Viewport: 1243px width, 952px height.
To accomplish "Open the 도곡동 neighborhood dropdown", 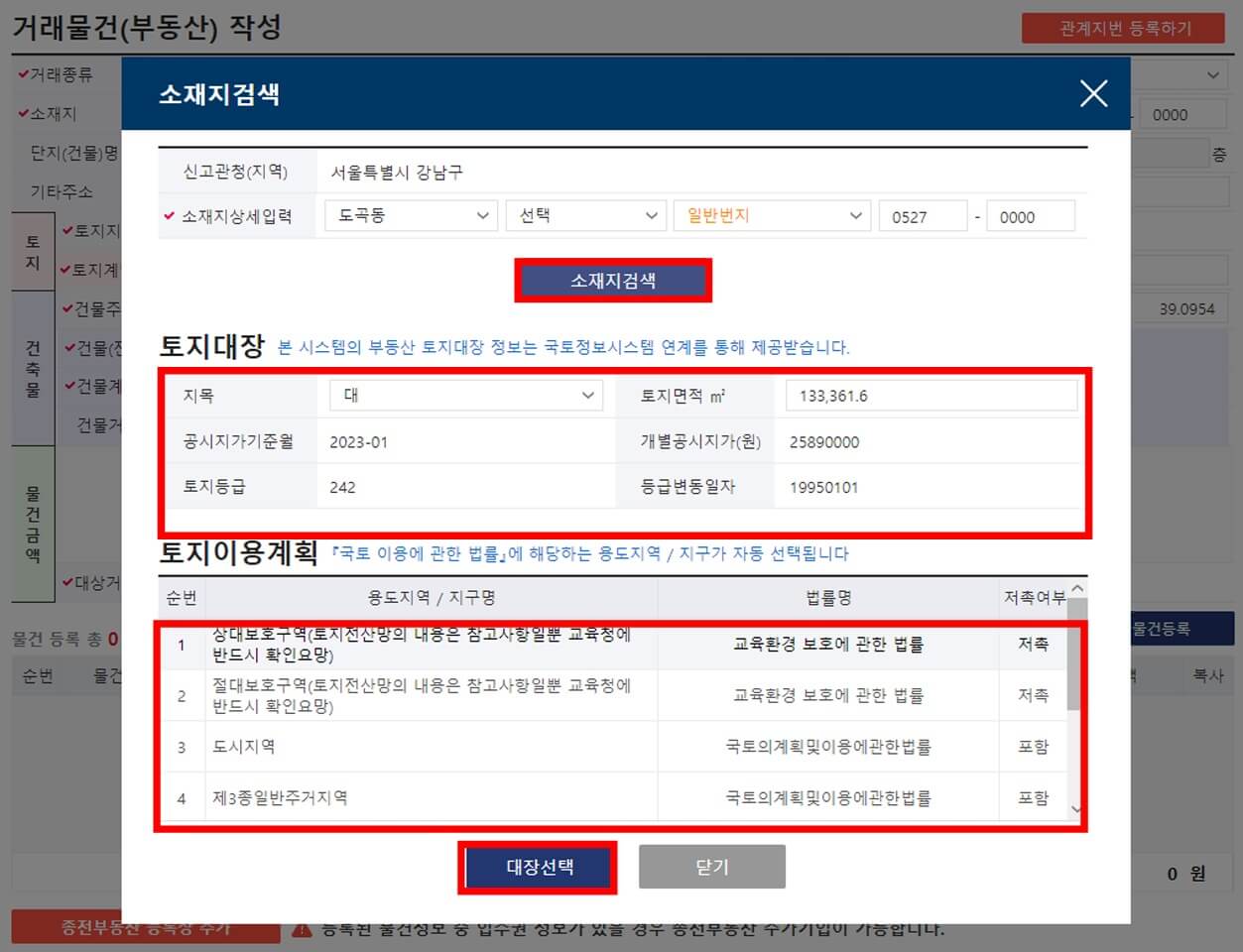I will pos(411,215).
